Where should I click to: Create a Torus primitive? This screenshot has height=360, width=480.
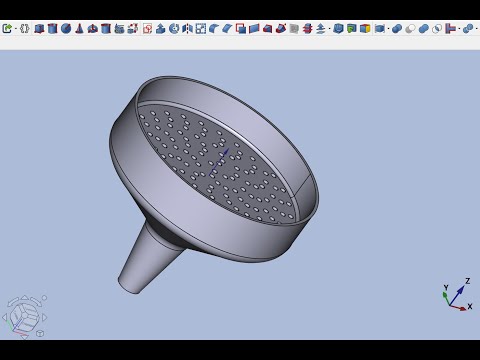92,29
